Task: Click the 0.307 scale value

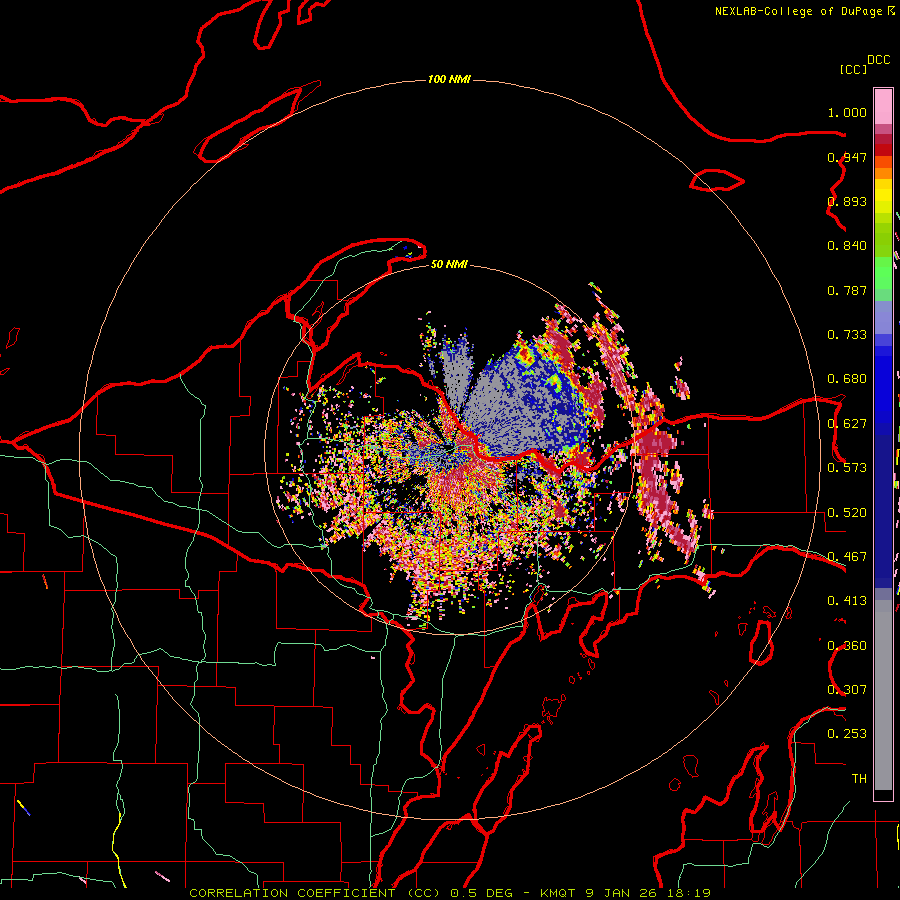Action: pyautogui.click(x=847, y=690)
